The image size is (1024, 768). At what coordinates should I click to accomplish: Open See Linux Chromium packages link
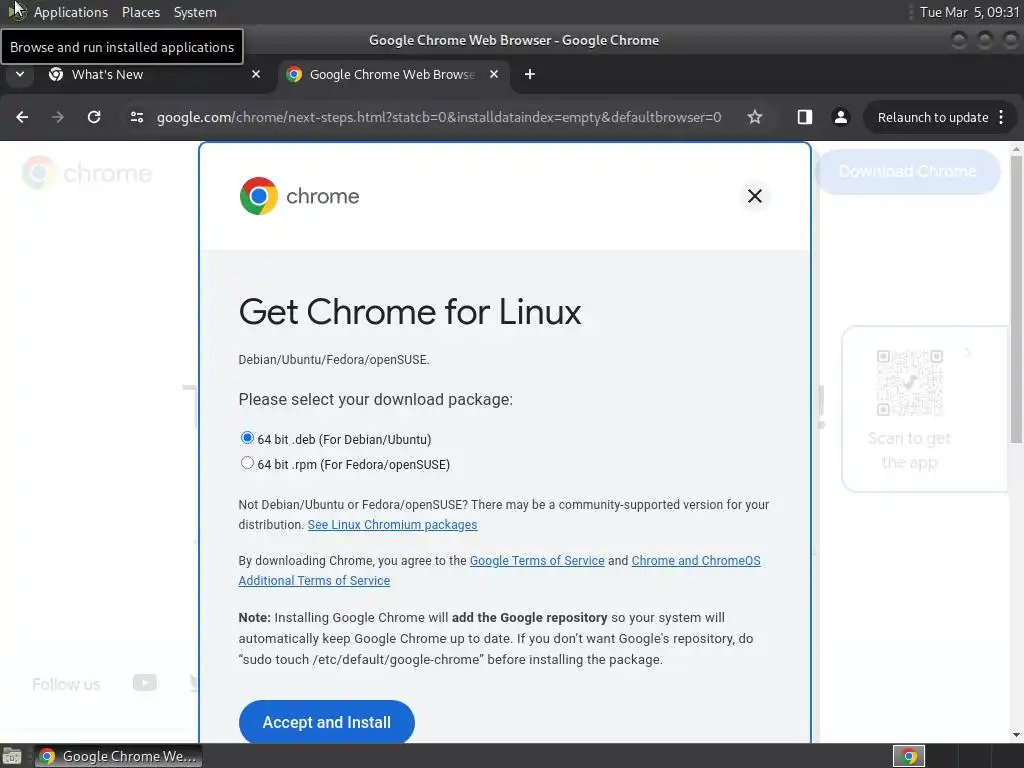[392, 524]
